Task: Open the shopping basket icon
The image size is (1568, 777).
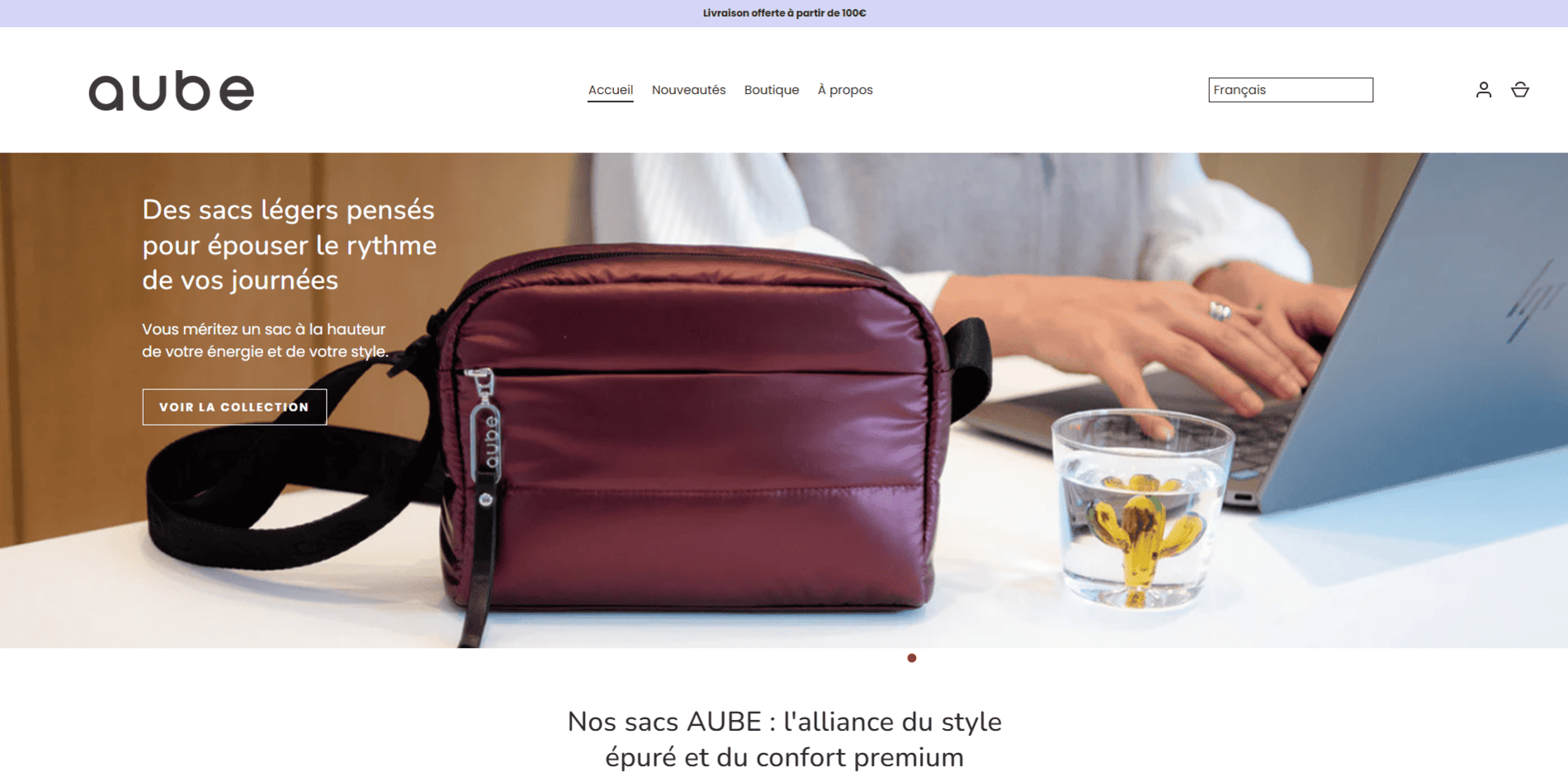Action: (x=1519, y=90)
